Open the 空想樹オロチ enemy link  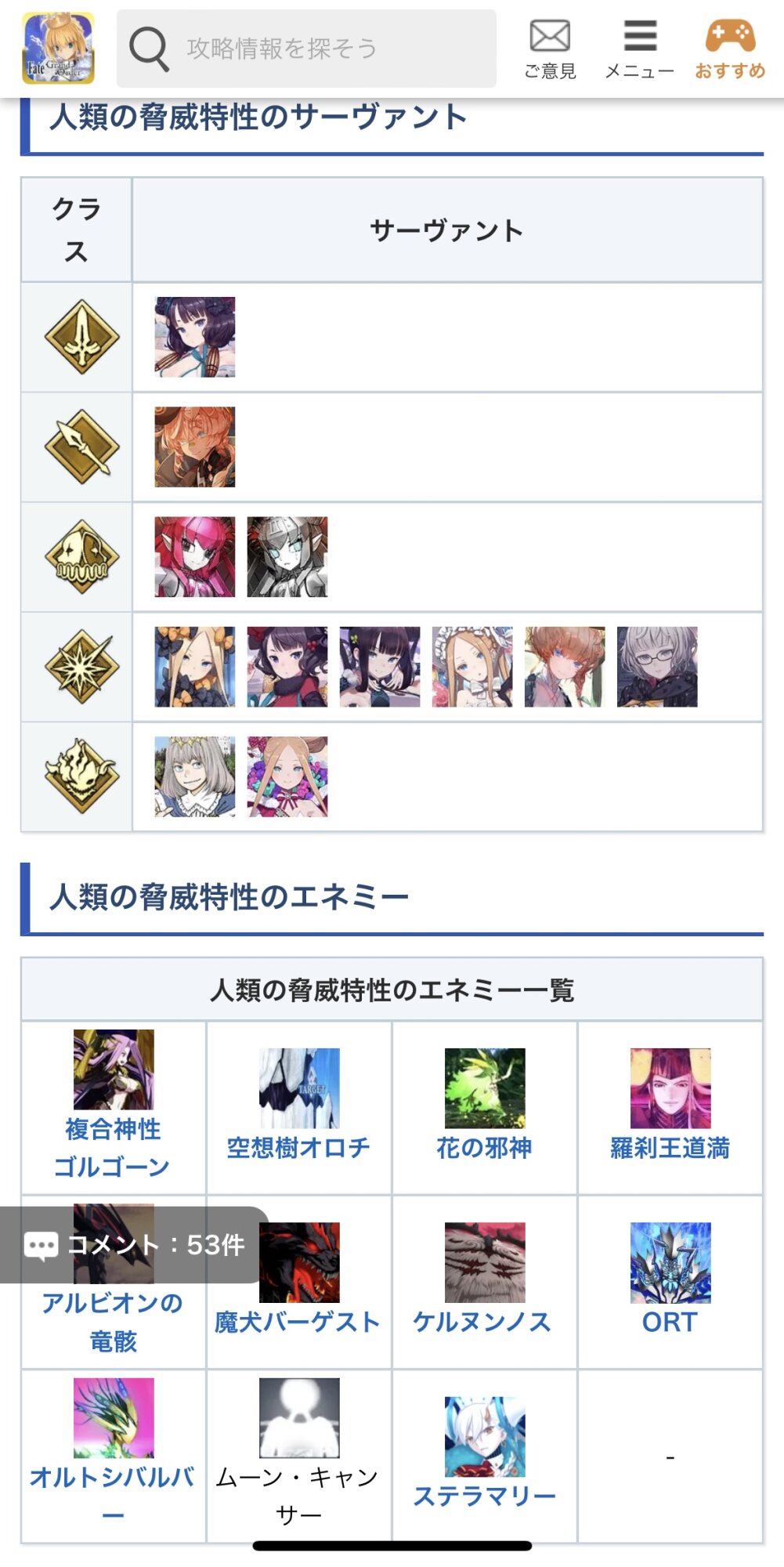[x=299, y=1148]
